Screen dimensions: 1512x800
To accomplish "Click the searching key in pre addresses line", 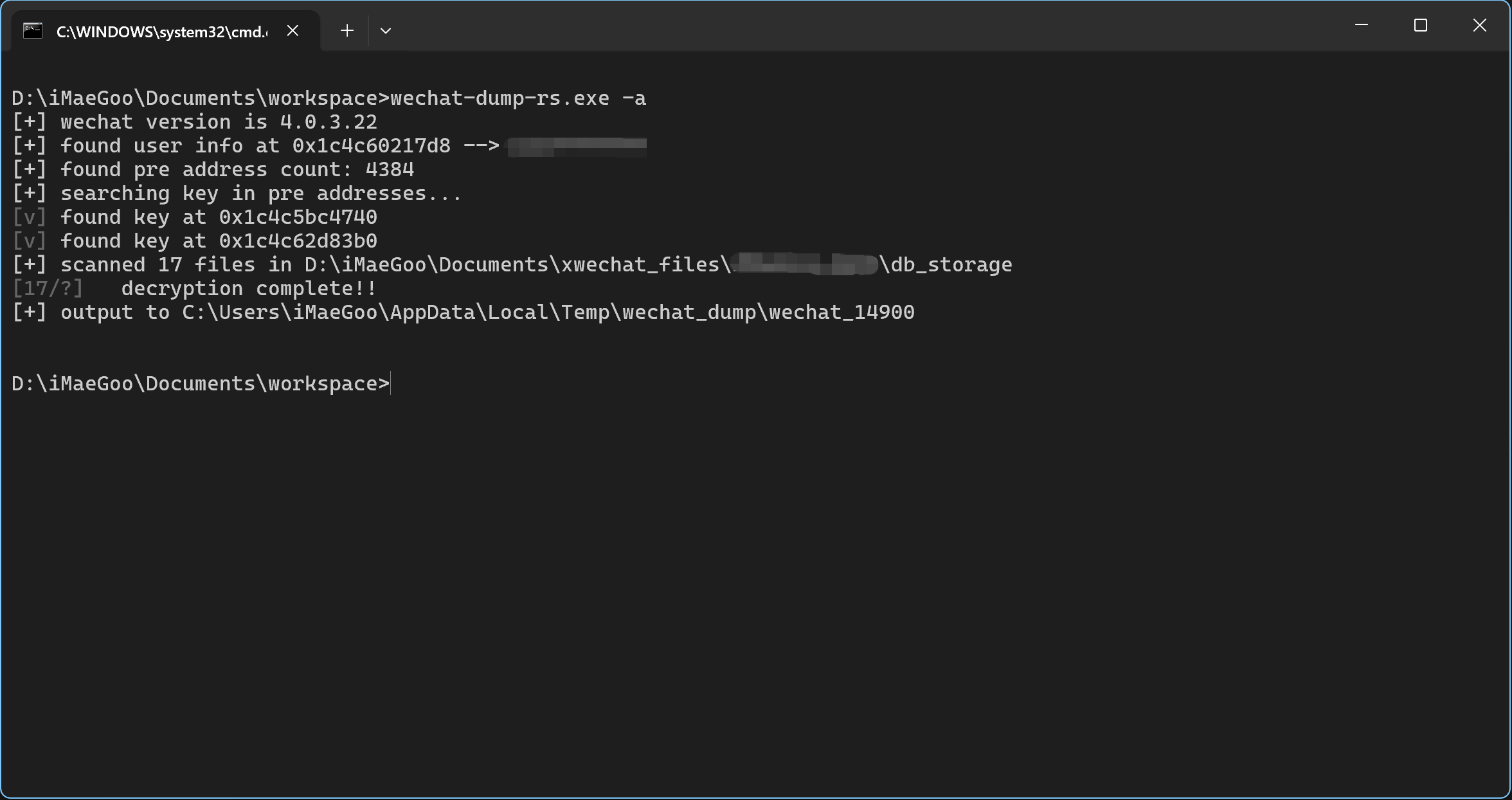I will (x=237, y=194).
